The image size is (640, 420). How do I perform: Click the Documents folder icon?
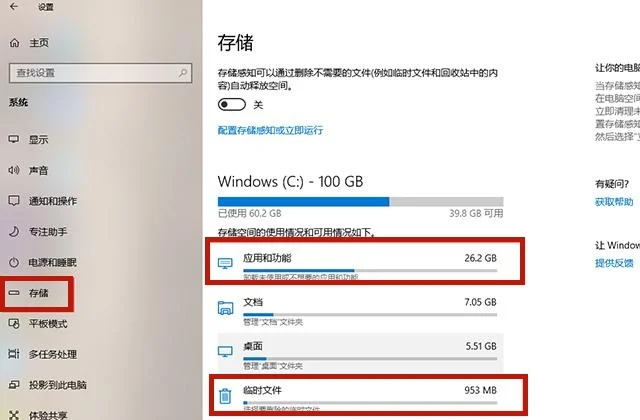pyautogui.click(x=225, y=308)
